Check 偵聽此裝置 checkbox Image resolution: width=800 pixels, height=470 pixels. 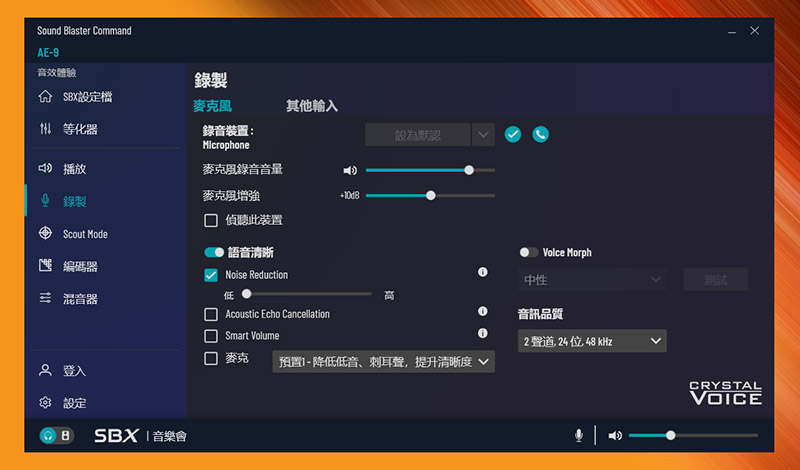(x=211, y=220)
